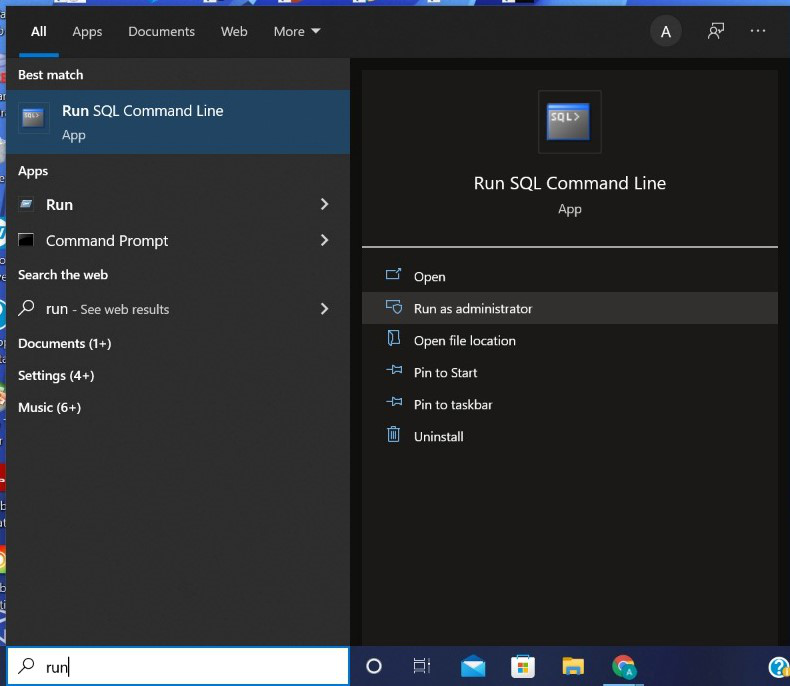Viewport: 790px width, 686px height.
Task: Open Microsoft Store from the taskbar
Action: pos(523,666)
